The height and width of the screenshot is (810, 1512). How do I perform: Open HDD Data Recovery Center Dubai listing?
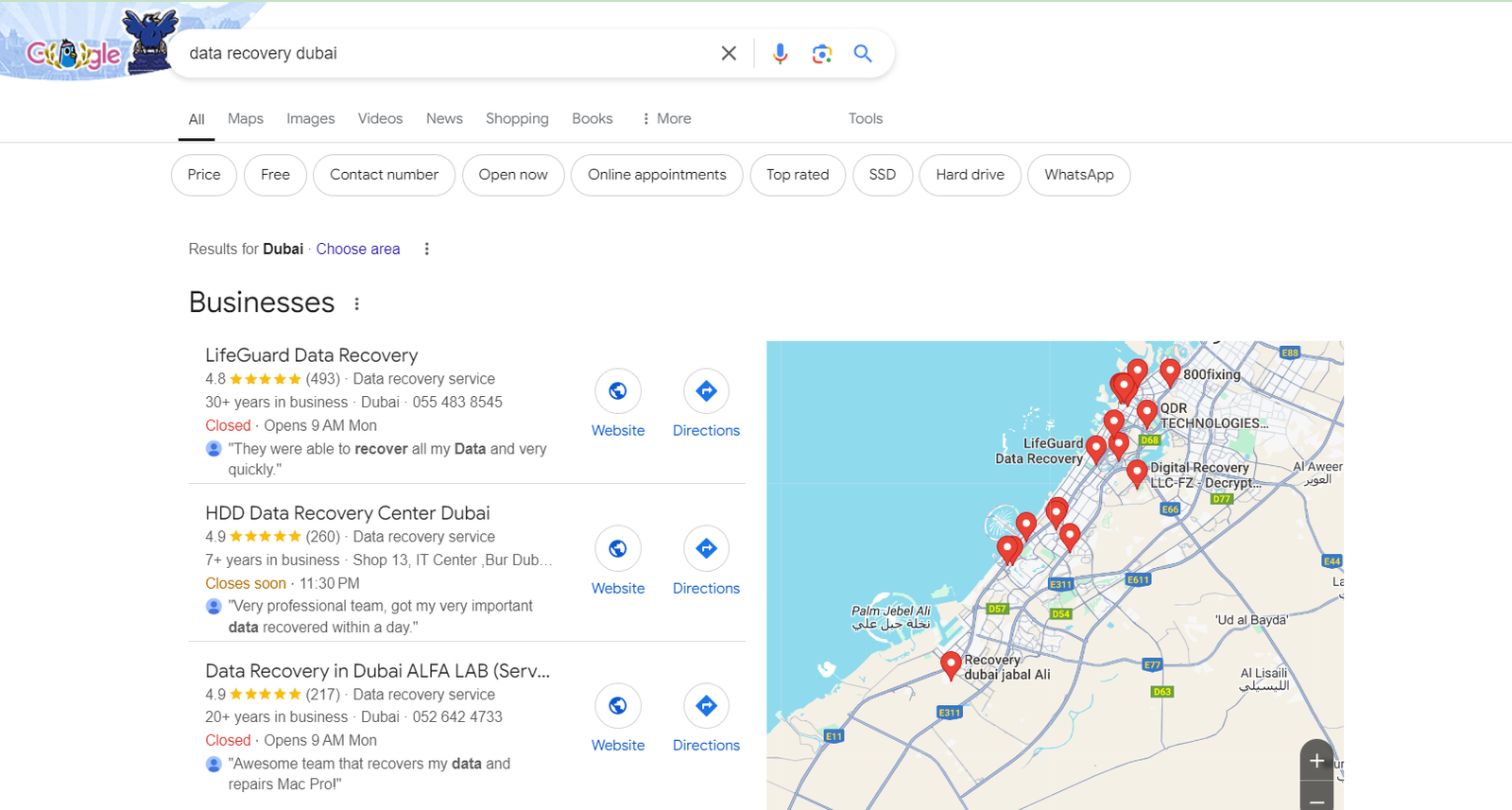coord(348,513)
